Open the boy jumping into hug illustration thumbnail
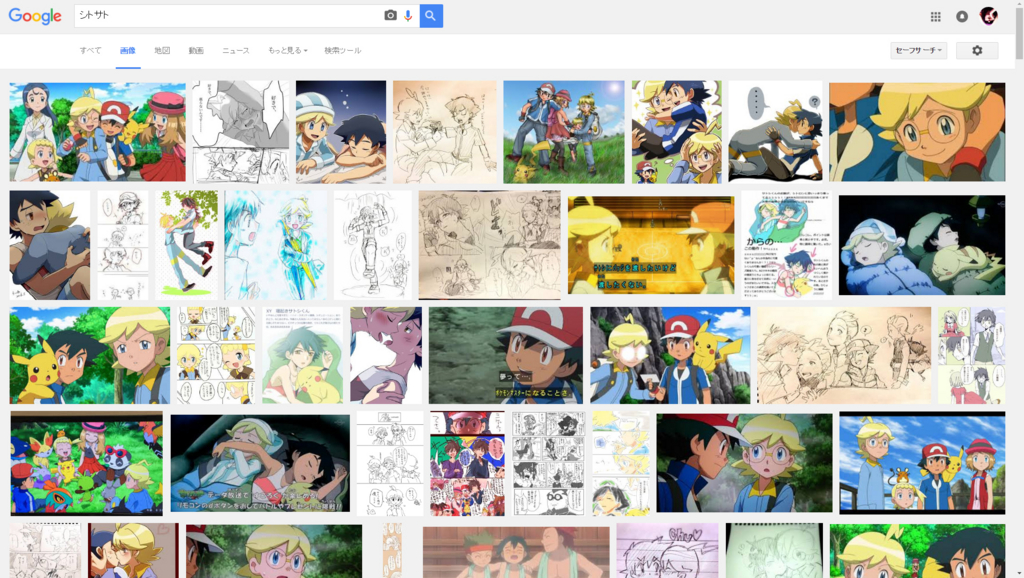 tap(187, 246)
